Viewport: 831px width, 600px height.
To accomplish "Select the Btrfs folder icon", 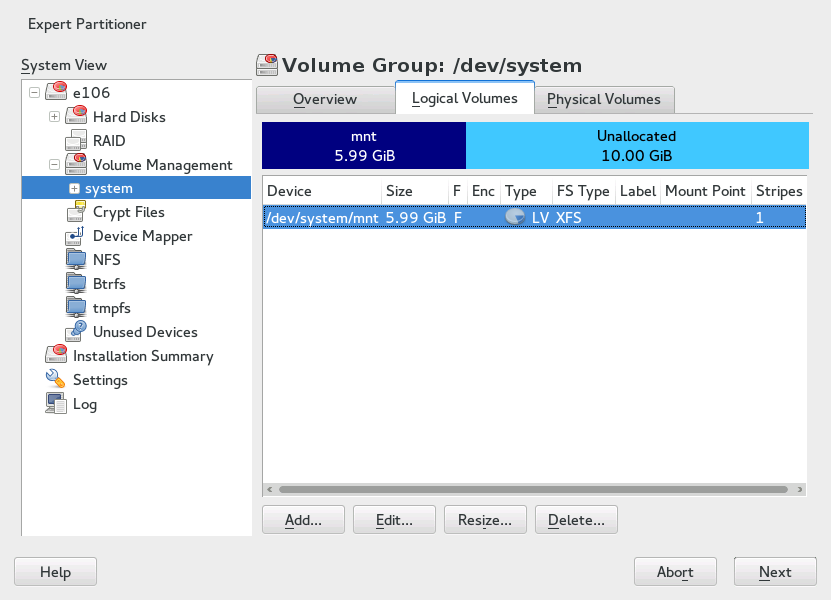I will 77,284.
